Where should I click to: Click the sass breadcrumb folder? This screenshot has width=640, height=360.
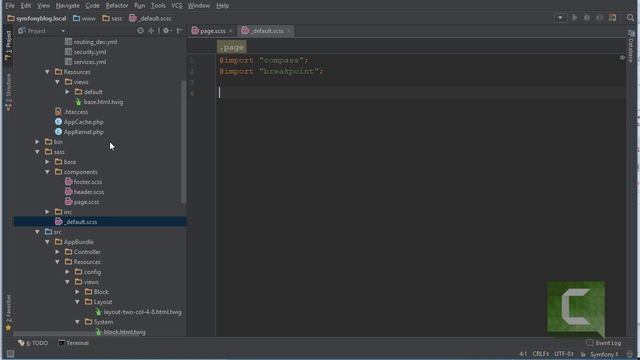pos(112,18)
